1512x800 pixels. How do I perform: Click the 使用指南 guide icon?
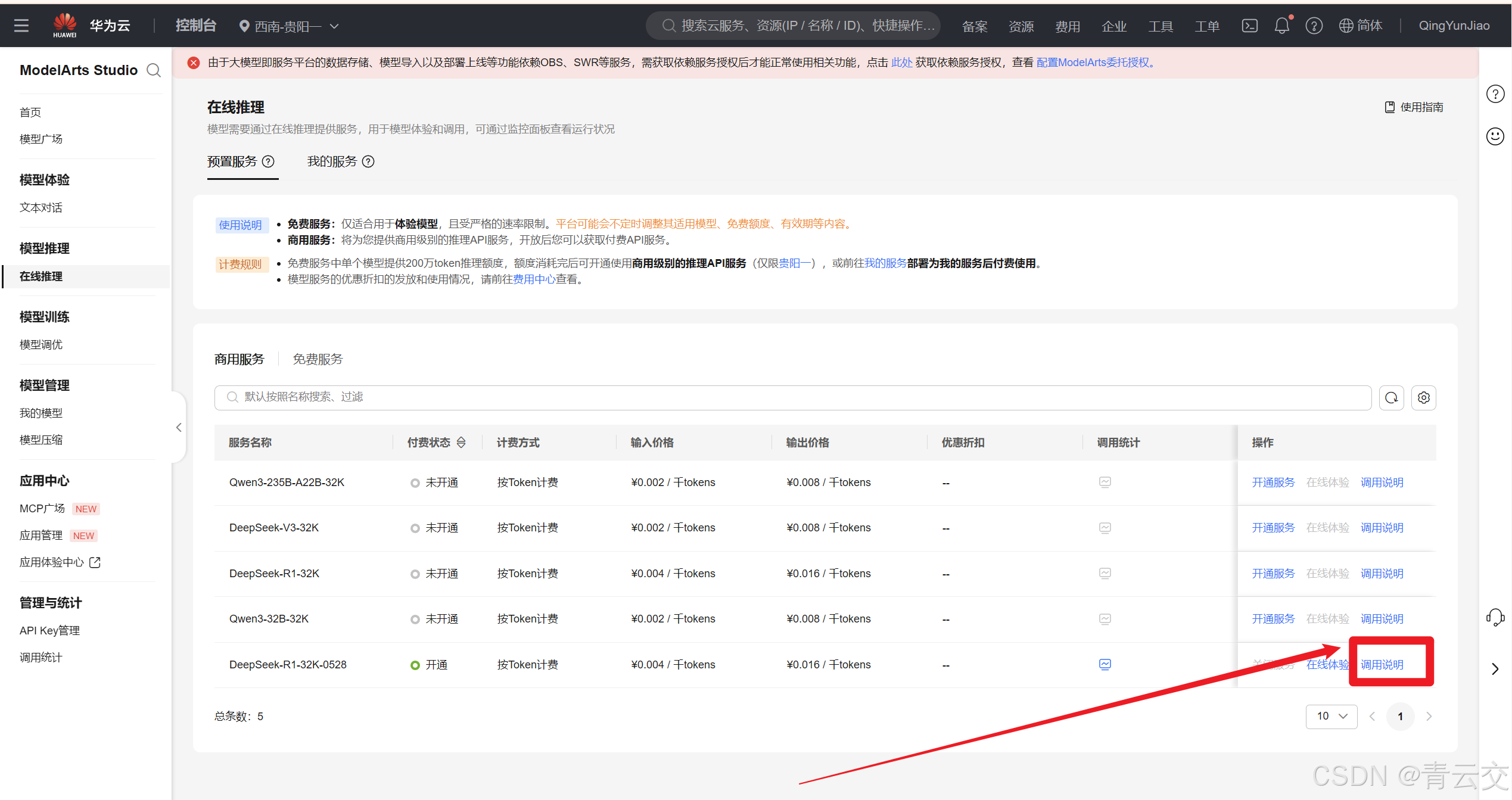pyautogui.click(x=1390, y=107)
